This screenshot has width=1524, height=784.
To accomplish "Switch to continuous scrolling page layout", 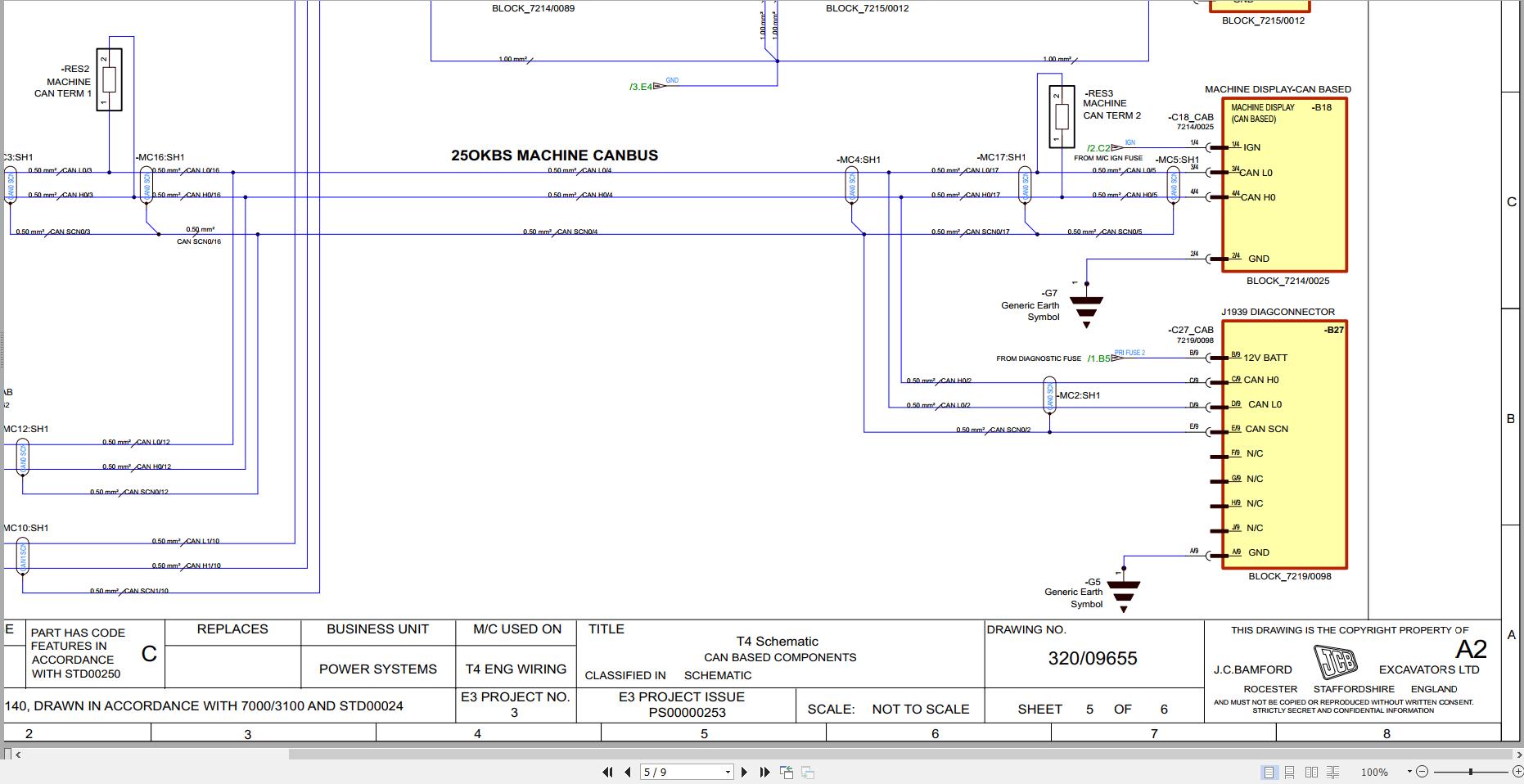I will pos(1289,772).
